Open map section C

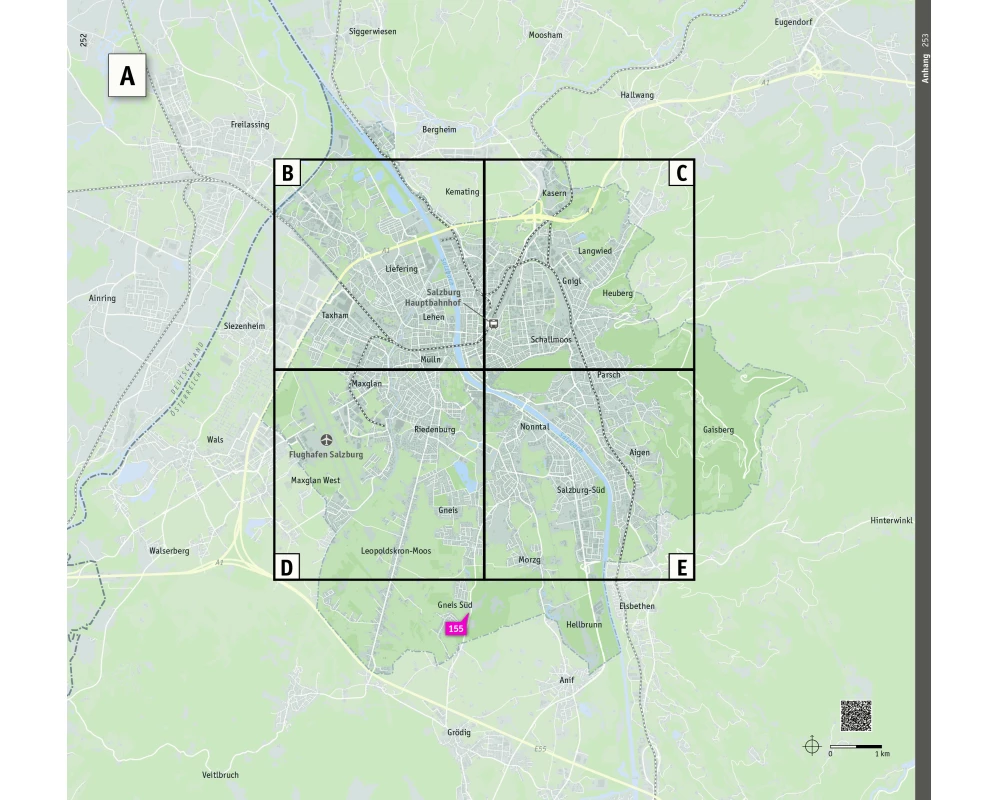(681, 173)
